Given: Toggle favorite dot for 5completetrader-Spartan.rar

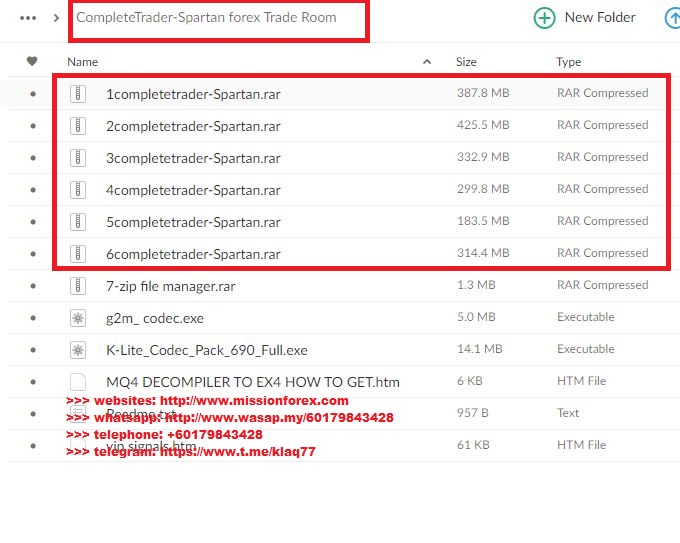Looking at the screenshot, I should point(33,222).
